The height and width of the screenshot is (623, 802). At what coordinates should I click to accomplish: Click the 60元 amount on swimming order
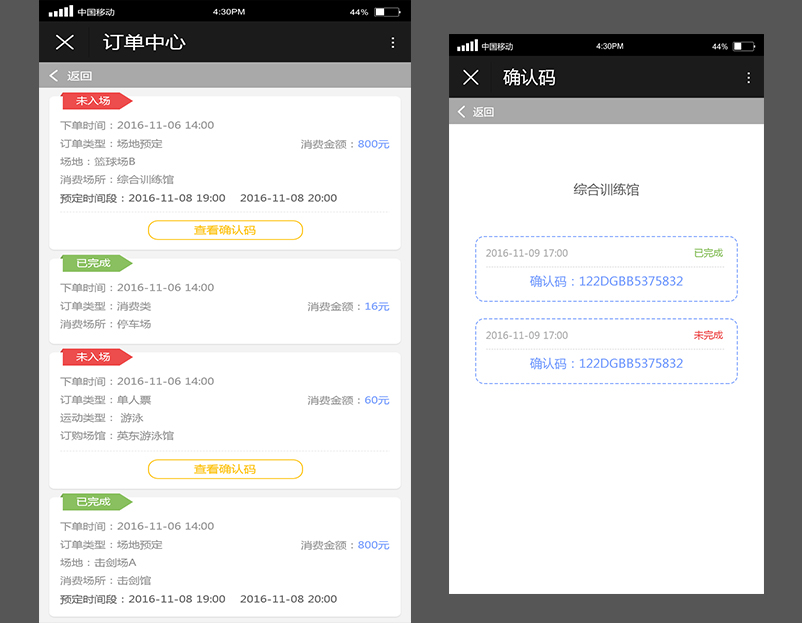377,400
